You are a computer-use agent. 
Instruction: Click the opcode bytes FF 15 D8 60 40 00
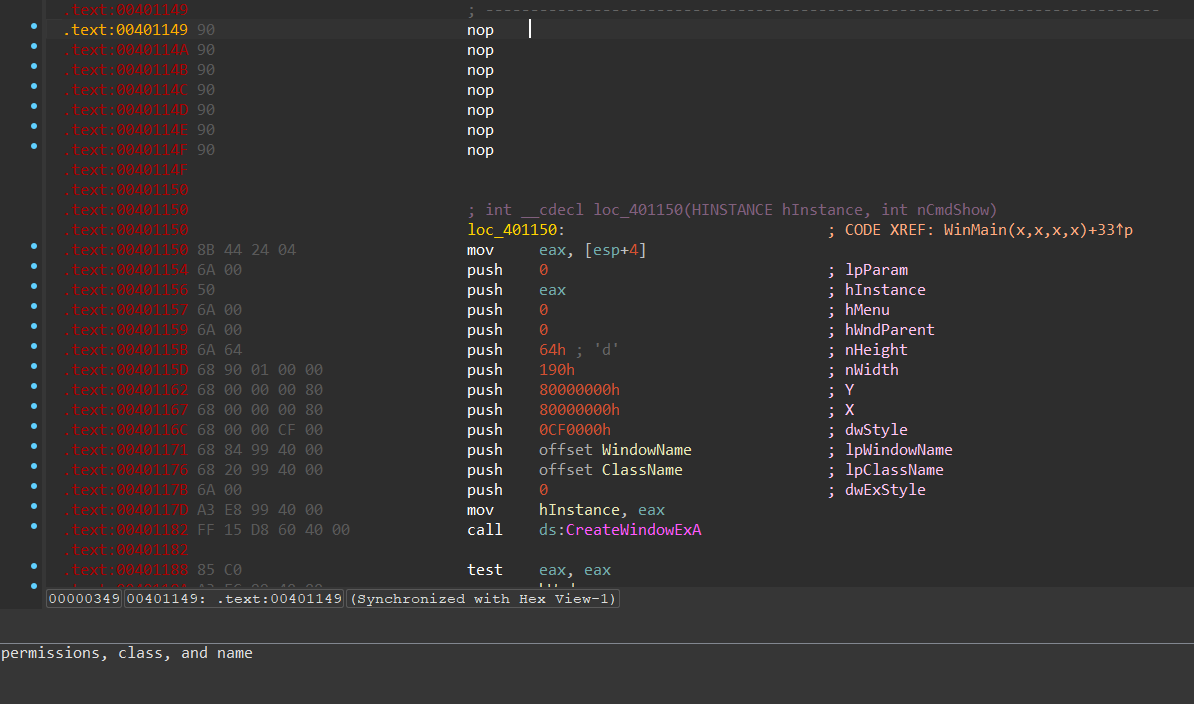[273, 530]
